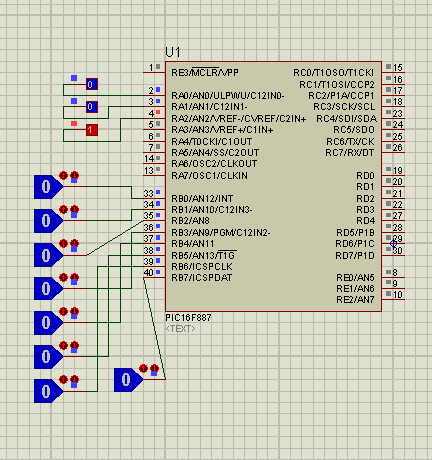432x460 pixels.
Task: Click the RA1/AN1/C12IN1- pin label
Action: click(209, 107)
